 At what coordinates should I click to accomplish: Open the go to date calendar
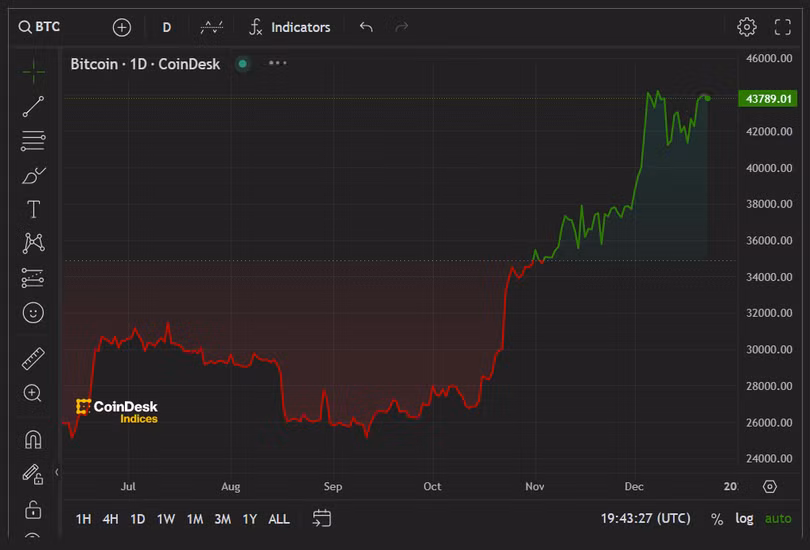(x=322, y=518)
